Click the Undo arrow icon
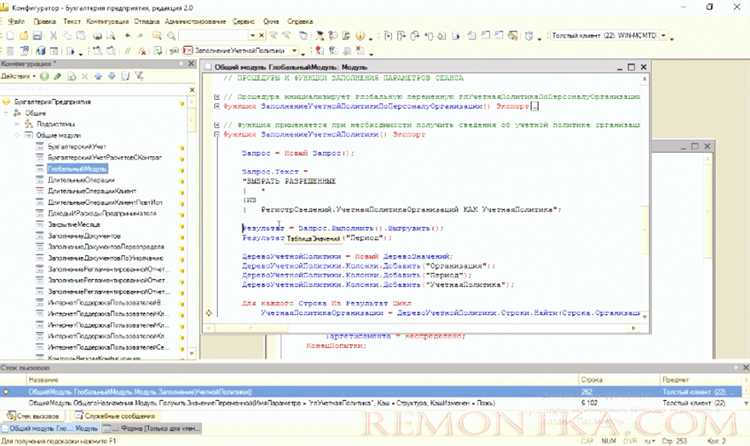This screenshot has height=446, width=750. 127,35
